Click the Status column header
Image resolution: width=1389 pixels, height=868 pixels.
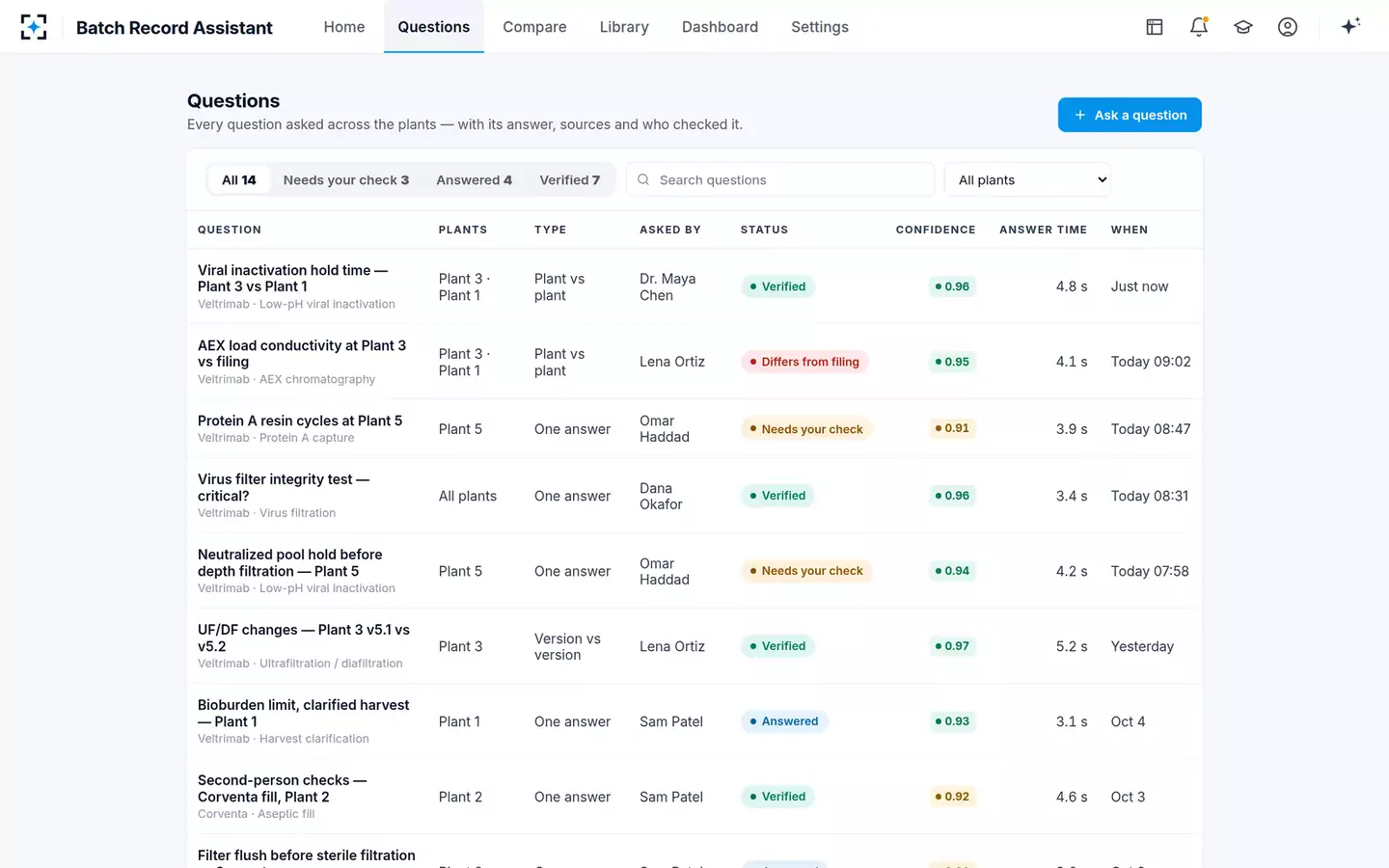pos(764,230)
